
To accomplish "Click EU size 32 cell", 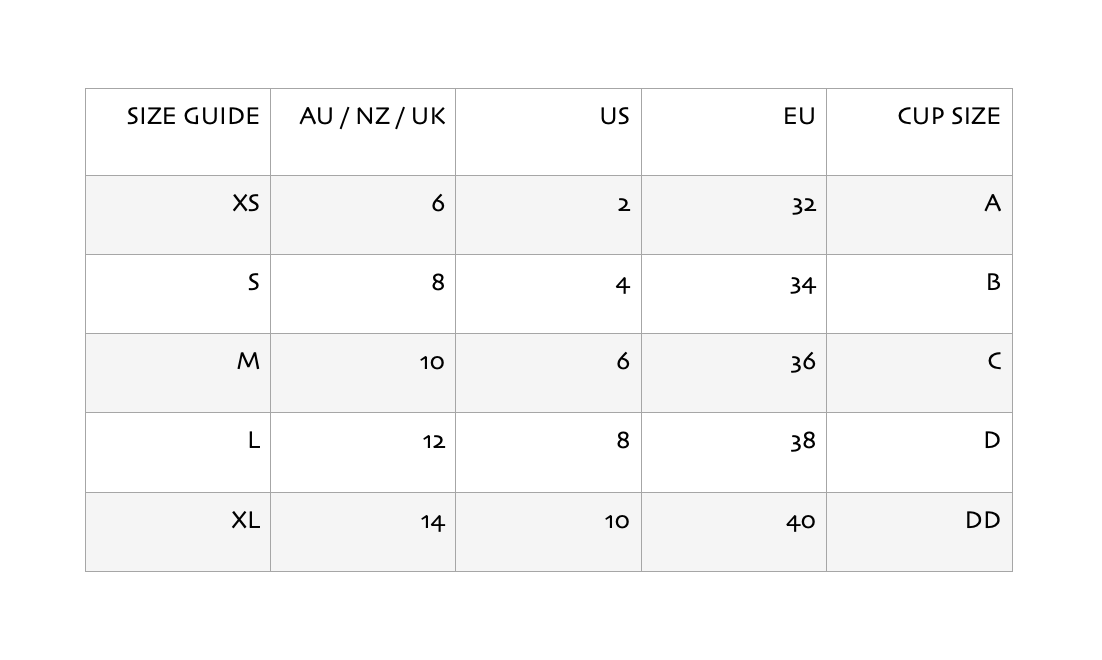I will (803, 204).
